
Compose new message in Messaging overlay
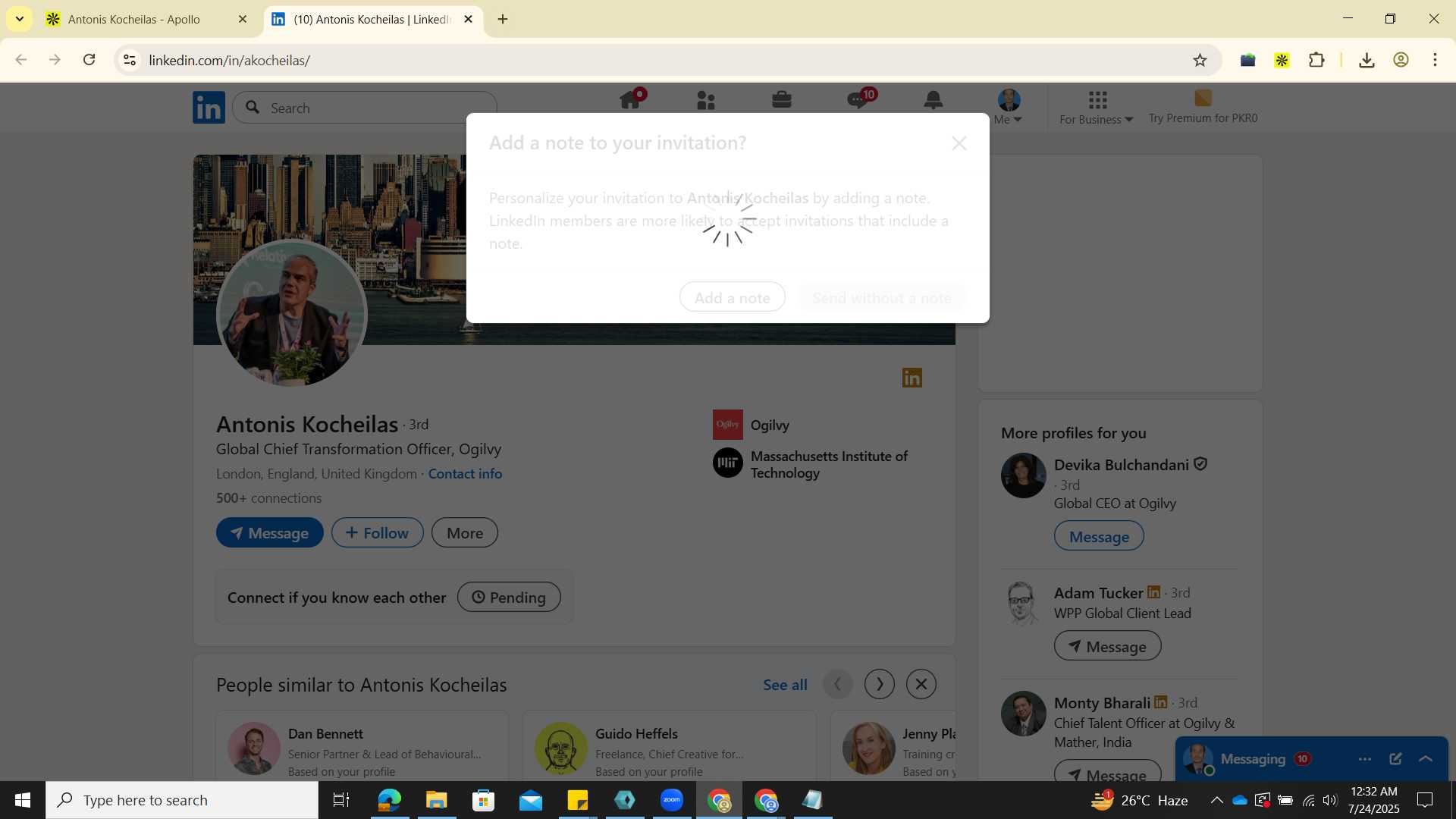pos(1395,758)
